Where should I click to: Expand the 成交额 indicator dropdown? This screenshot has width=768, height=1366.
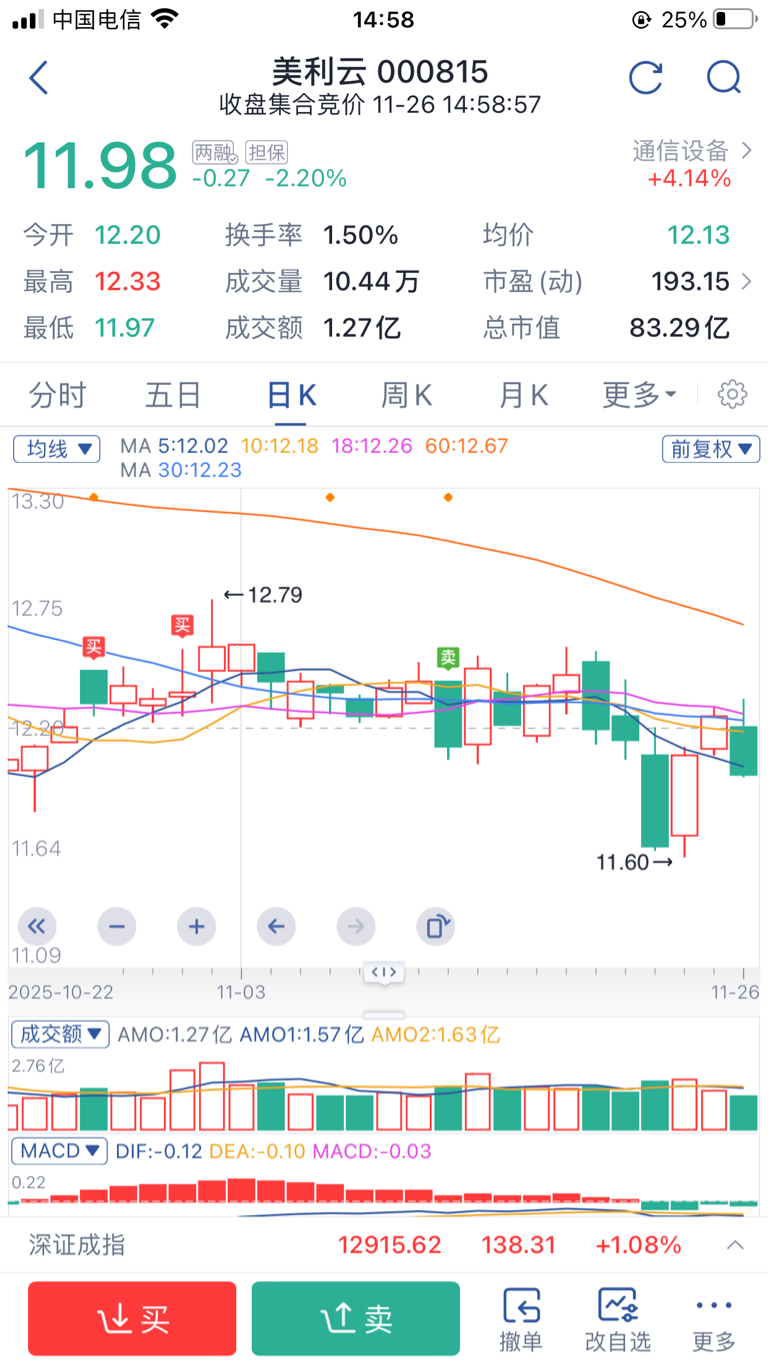[60, 1034]
